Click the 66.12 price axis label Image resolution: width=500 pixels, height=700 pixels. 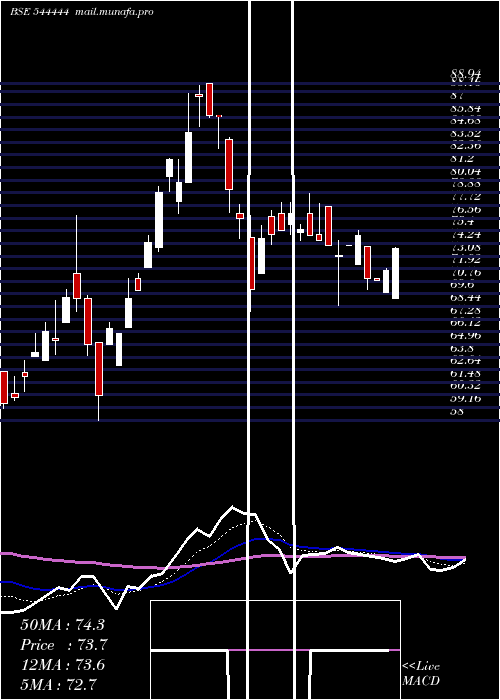465,323
